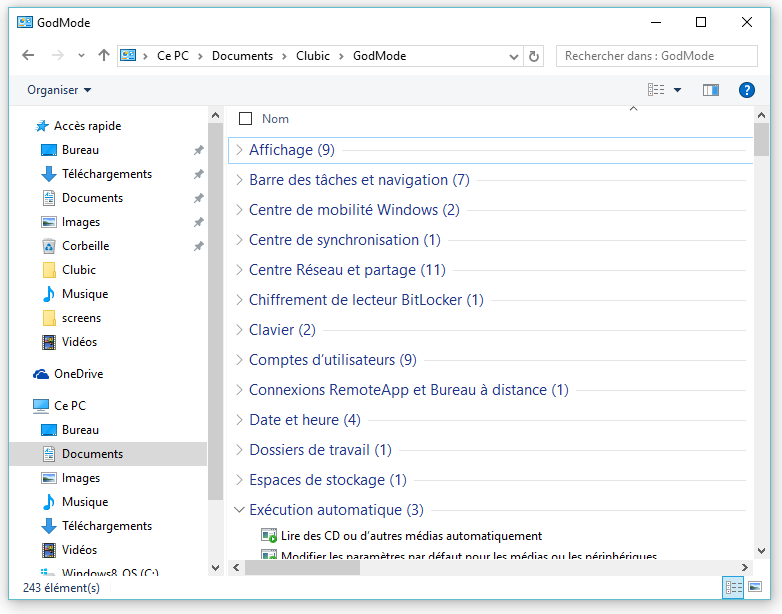The image size is (782, 614).
Task: Click horizontal scrollbar right arrow
Action: pos(745,568)
